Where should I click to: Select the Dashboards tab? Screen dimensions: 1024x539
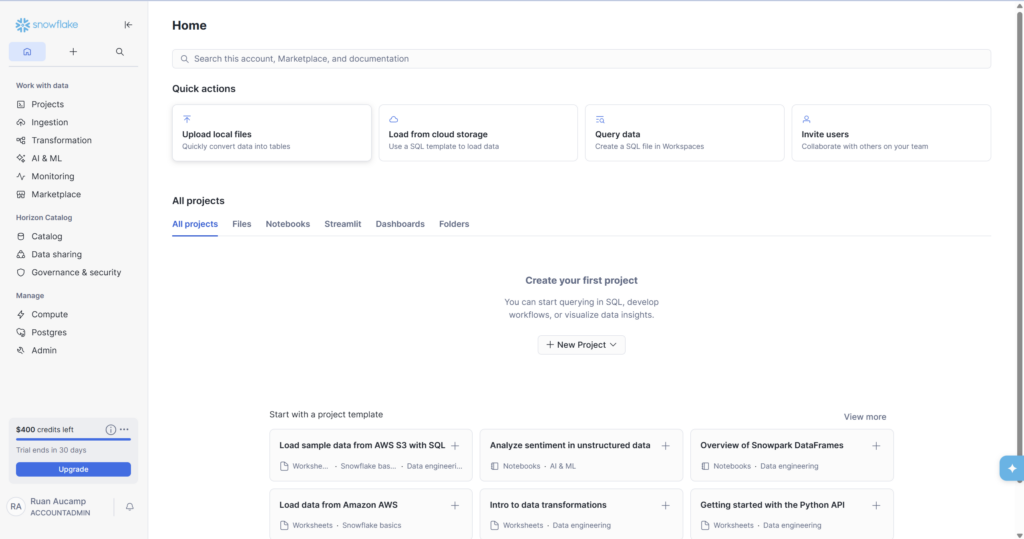[400, 224]
